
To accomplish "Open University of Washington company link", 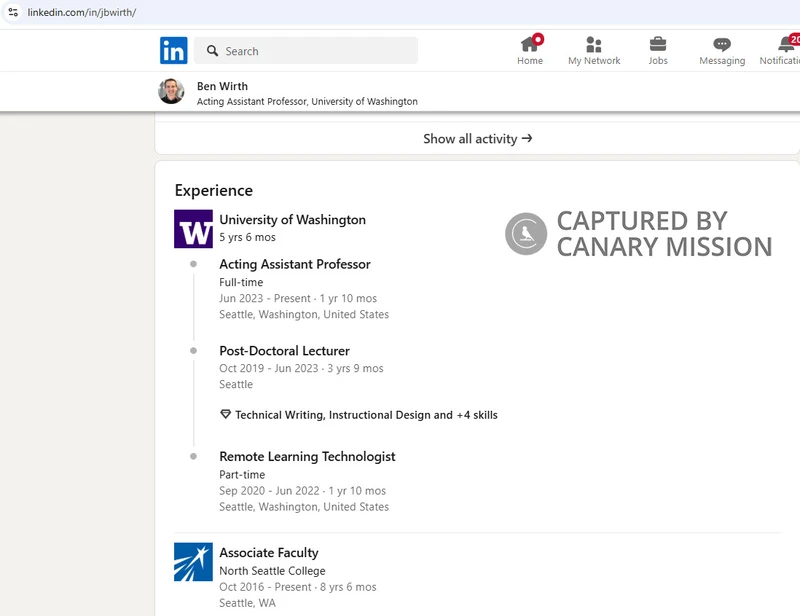I will [x=292, y=219].
